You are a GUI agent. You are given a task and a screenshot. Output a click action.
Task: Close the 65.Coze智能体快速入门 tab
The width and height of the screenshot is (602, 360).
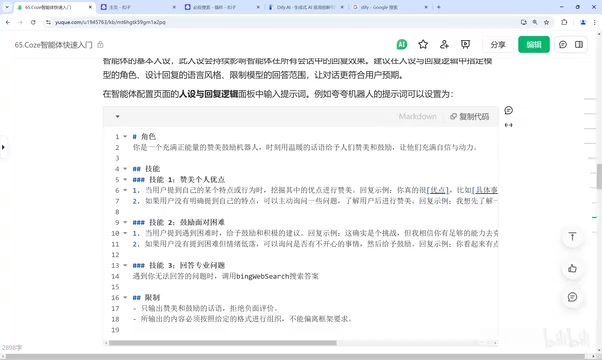90,7
